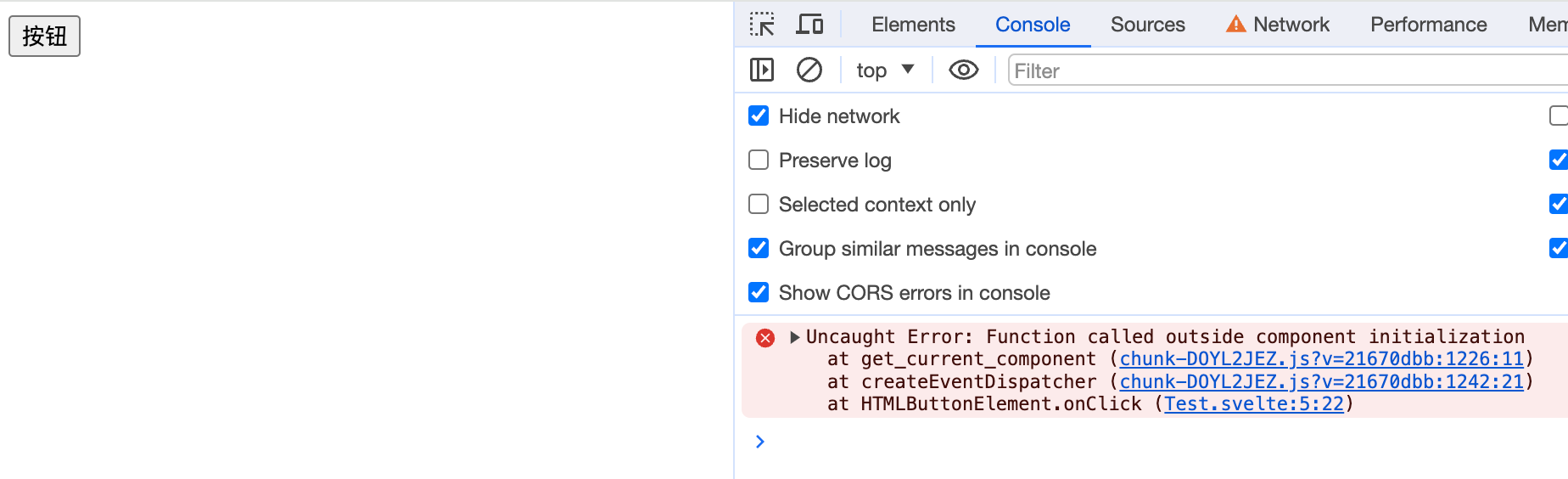The height and width of the screenshot is (479, 1568).
Task: Check the Selected context only option
Action: (759, 204)
